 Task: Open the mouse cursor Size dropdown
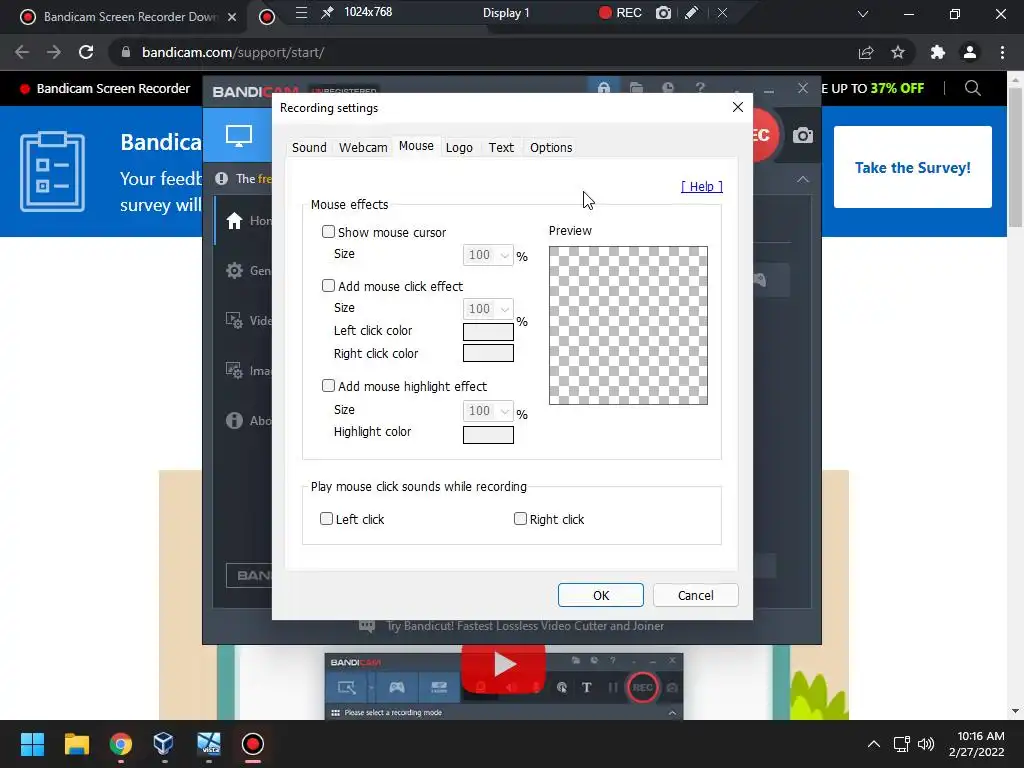(488, 255)
